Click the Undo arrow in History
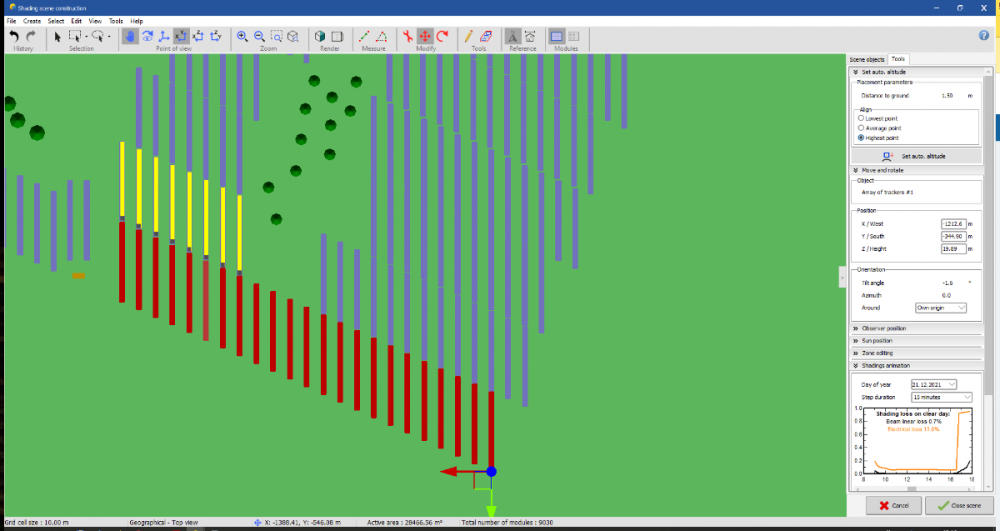The height and width of the screenshot is (531, 1000). pyautogui.click(x=14, y=36)
